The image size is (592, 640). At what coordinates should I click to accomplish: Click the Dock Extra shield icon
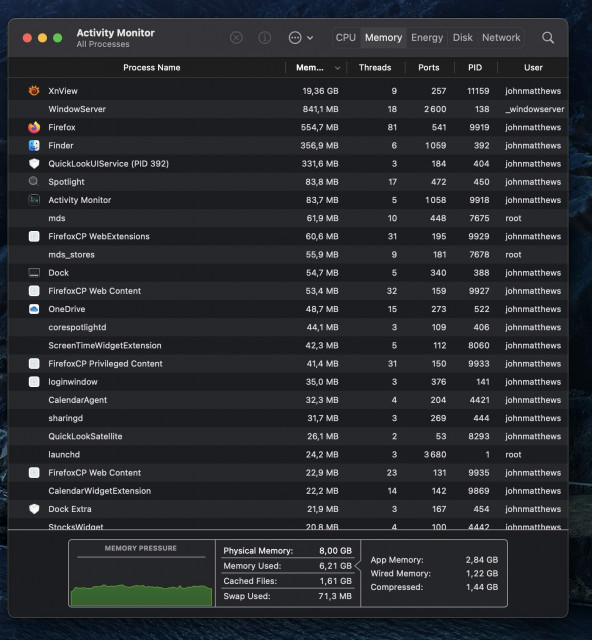tap(34, 509)
